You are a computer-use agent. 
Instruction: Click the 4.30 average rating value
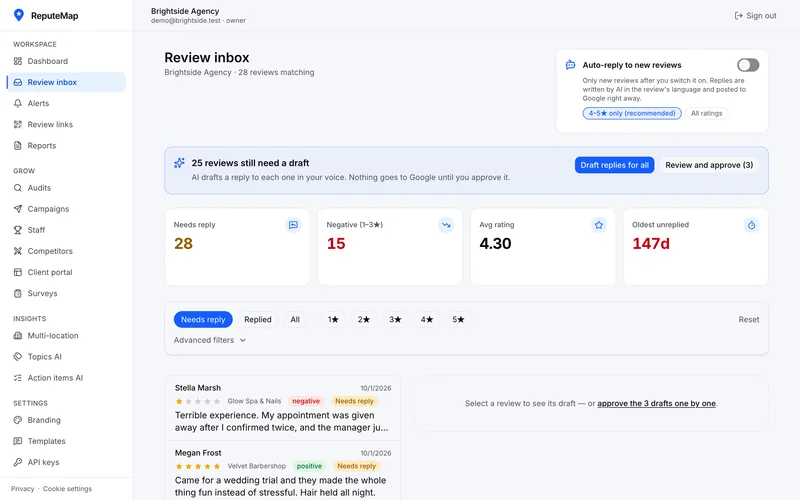click(495, 243)
